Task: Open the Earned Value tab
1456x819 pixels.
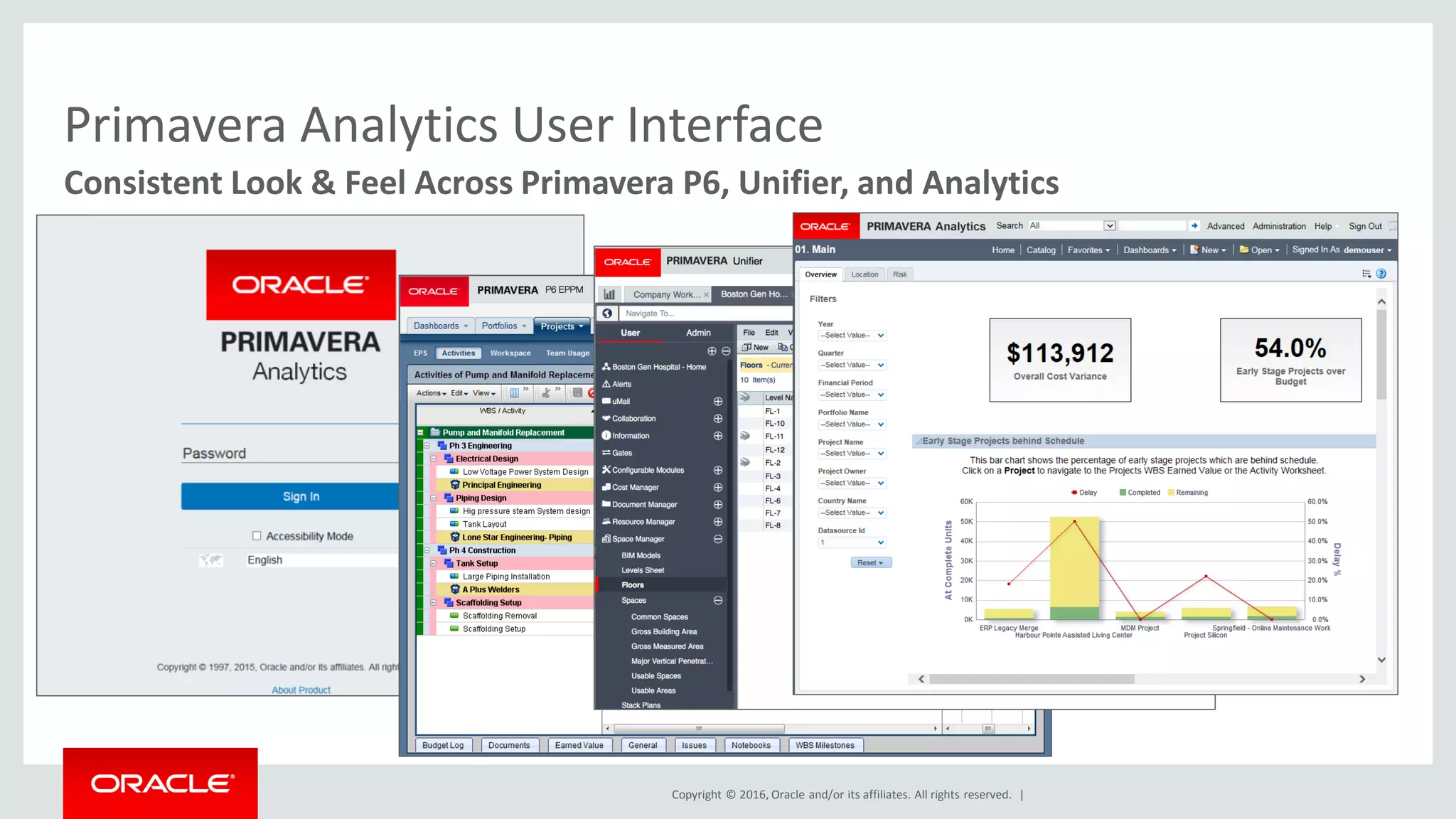Action: 579,746
